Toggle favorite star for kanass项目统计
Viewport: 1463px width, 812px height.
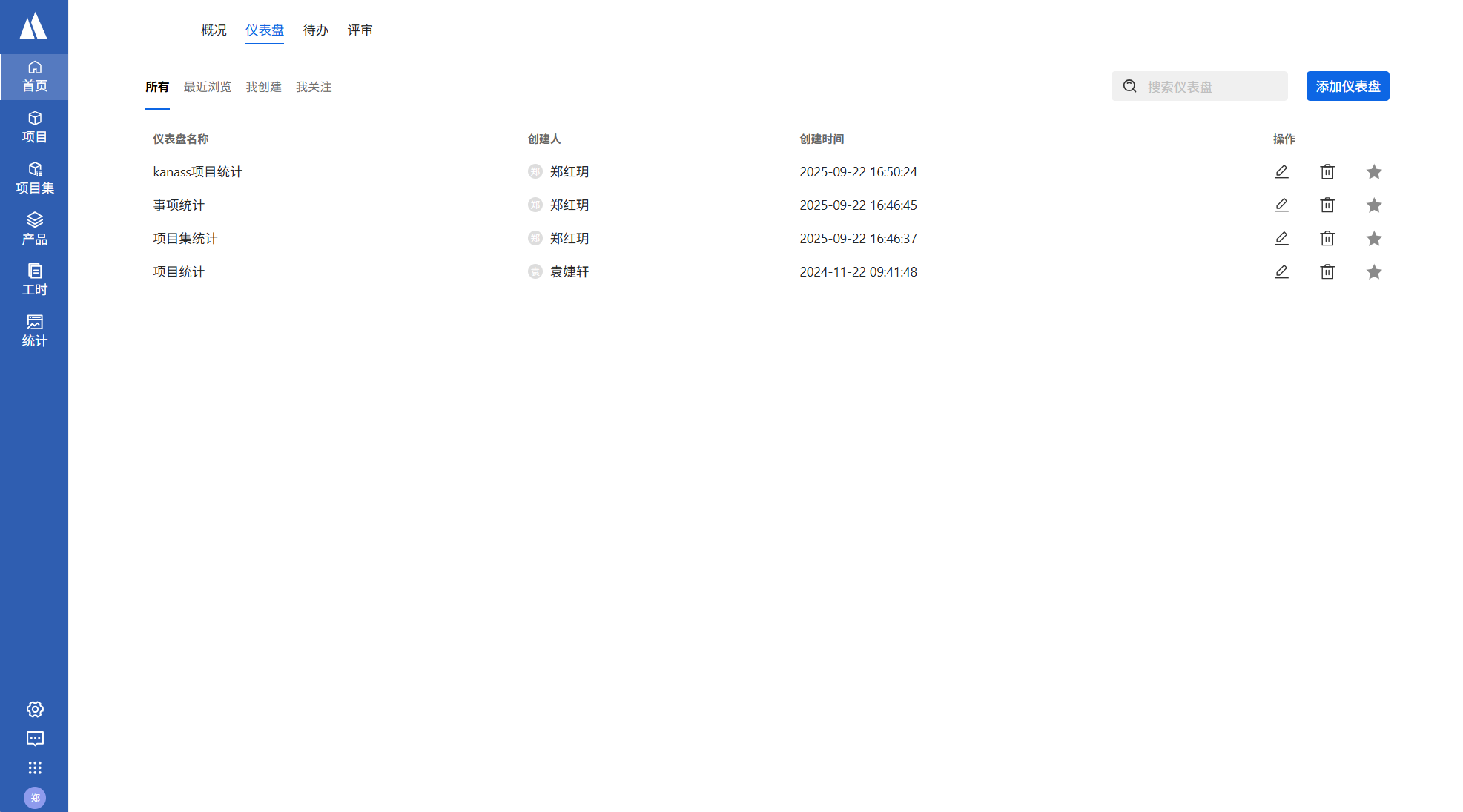(1373, 171)
